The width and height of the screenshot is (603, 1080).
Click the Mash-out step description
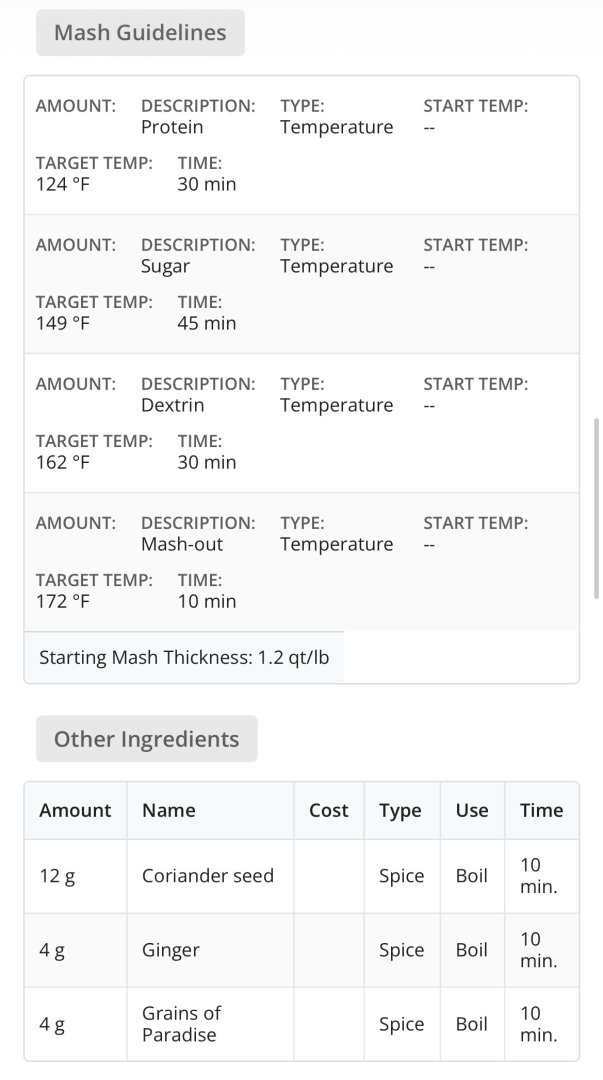182,544
